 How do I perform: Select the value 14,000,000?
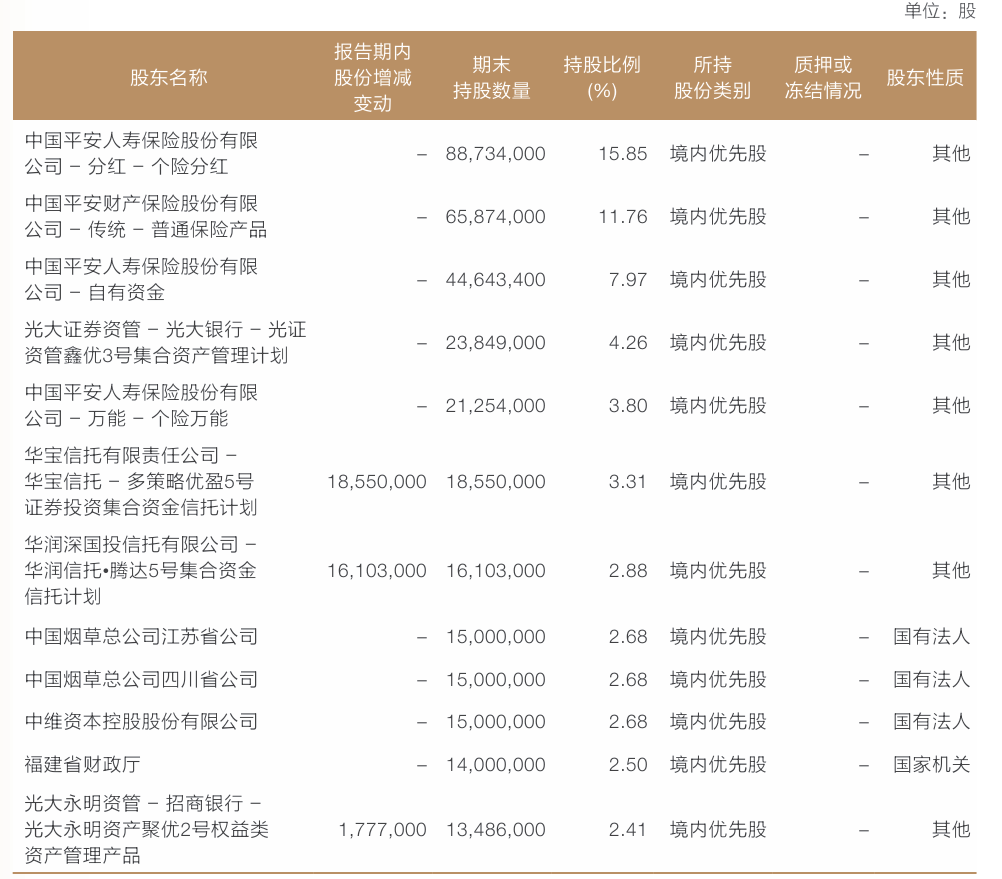click(x=495, y=765)
